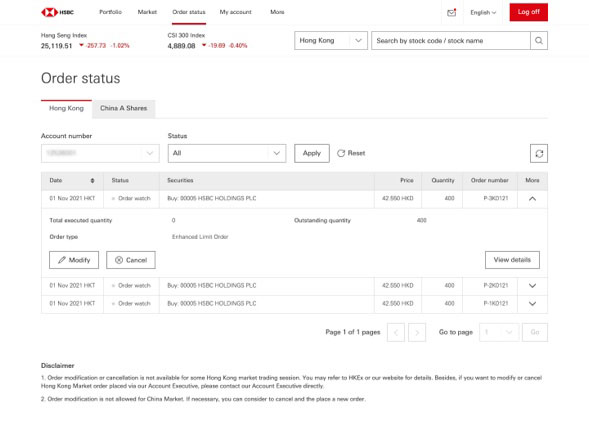
Task: Click order number P-3KD121
Action: tap(496, 198)
